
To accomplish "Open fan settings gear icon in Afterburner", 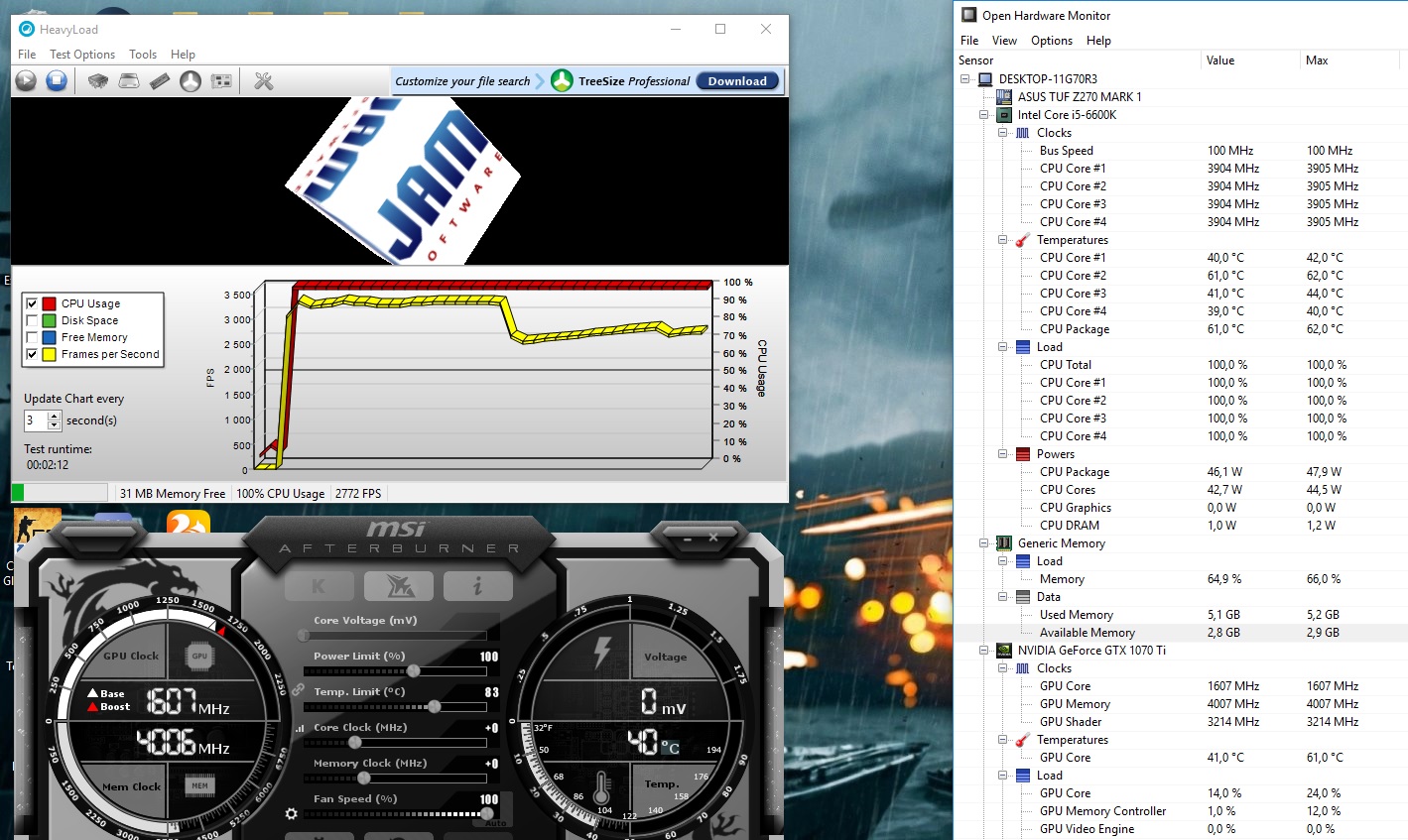I will click(x=291, y=813).
